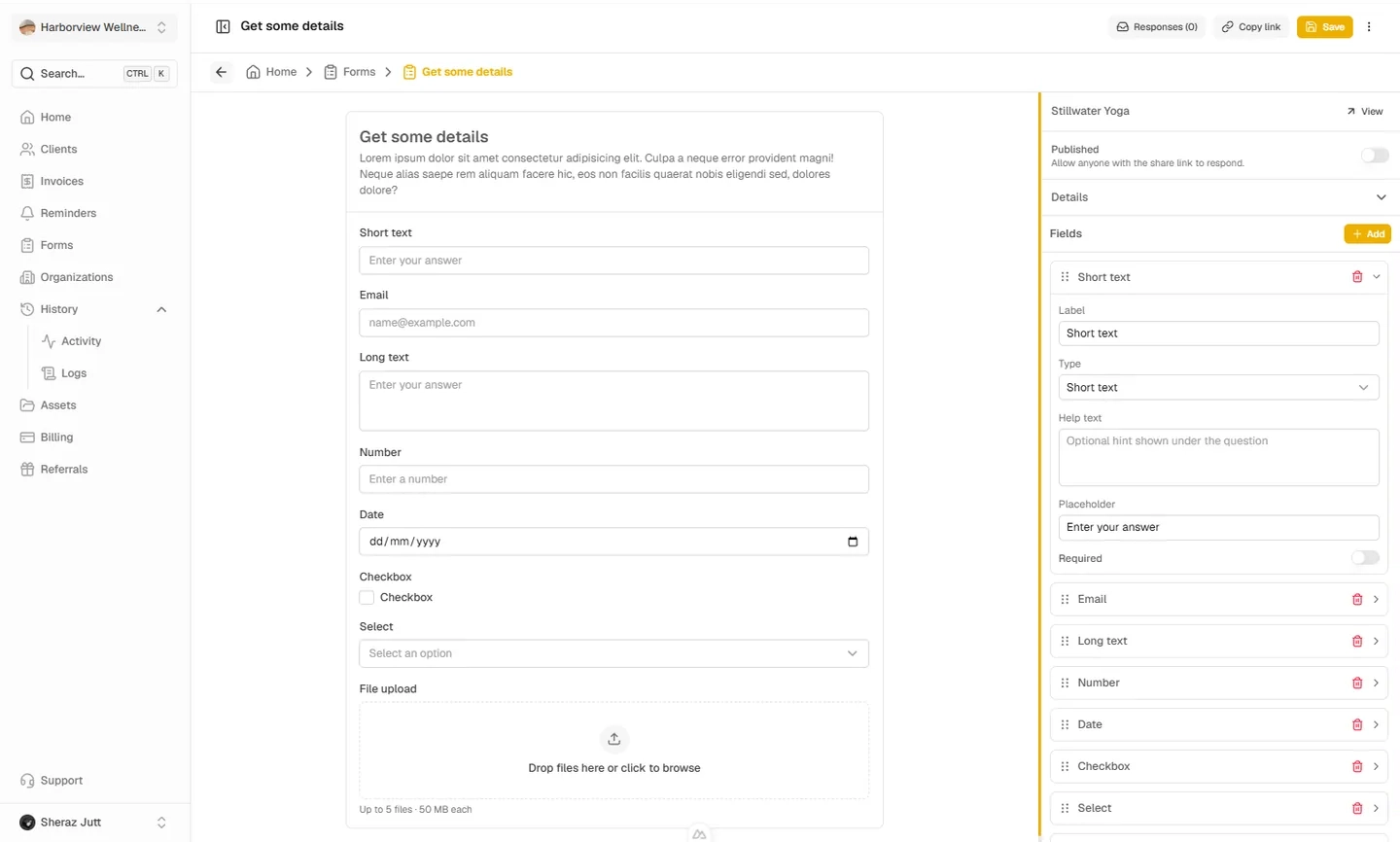Open the date picker calendar icon
This screenshot has width=1400, height=842.
[x=853, y=542]
